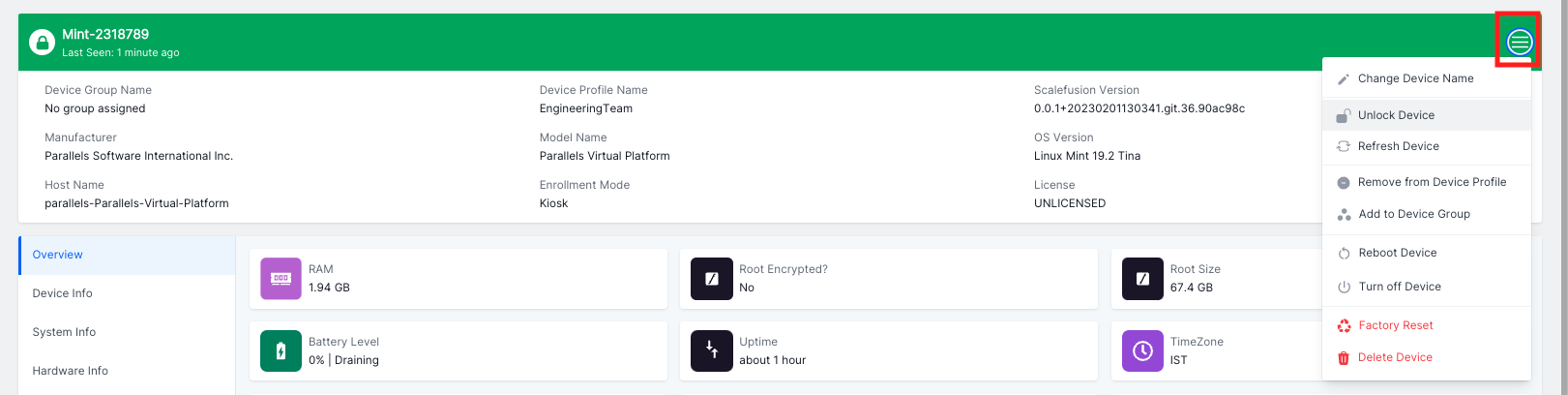Select Refresh Device menu entry

[x=1427, y=146]
